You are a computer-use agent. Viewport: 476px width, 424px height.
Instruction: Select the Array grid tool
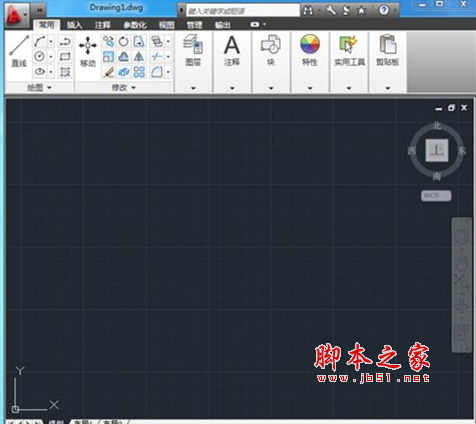coord(139,72)
